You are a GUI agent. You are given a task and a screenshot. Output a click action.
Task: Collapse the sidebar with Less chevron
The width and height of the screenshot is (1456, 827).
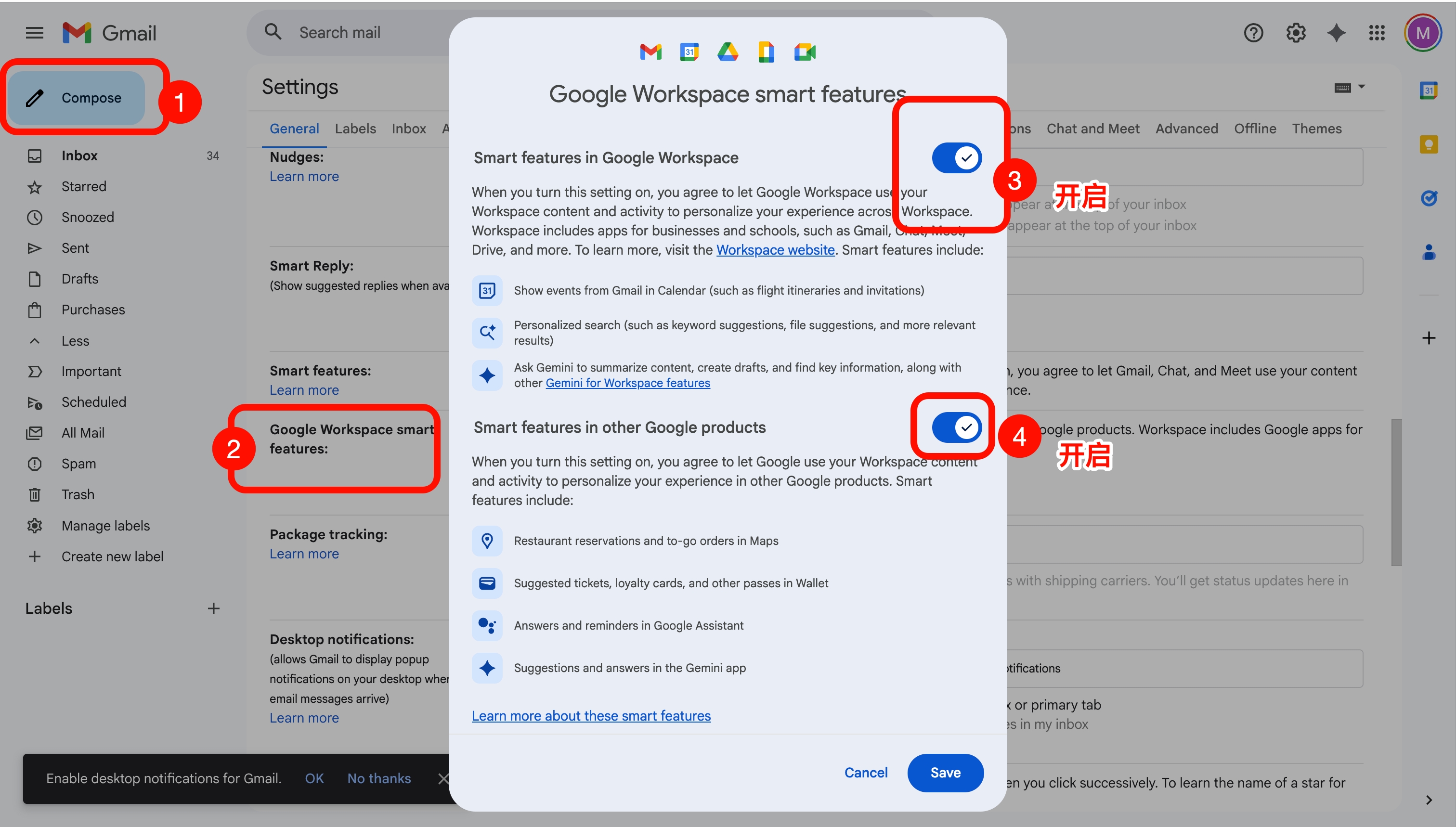click(x=35, y=341)
